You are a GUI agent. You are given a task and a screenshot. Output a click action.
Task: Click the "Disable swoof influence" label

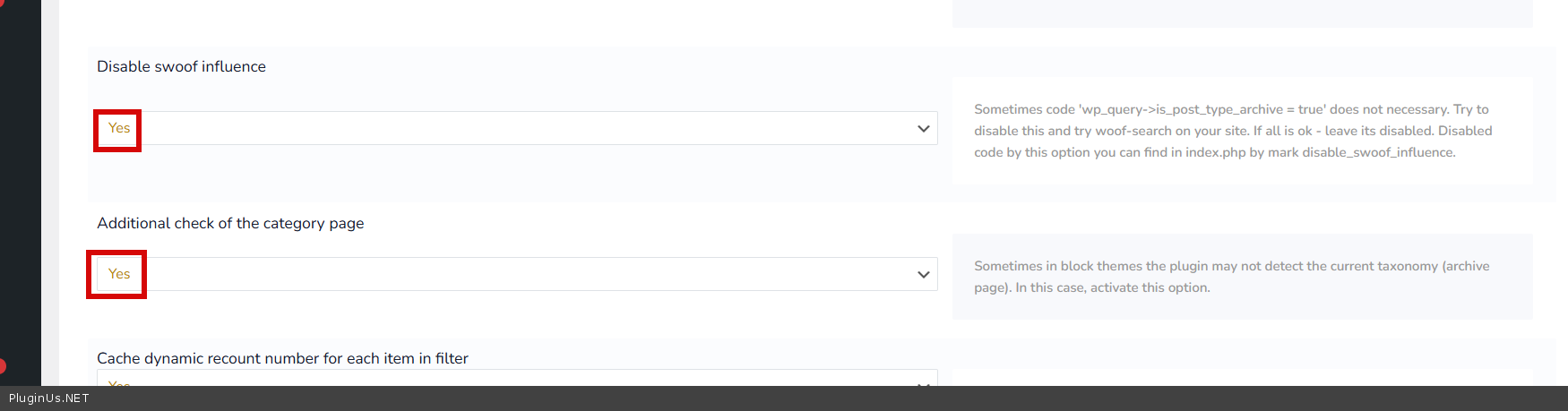[x=181, y=66]
